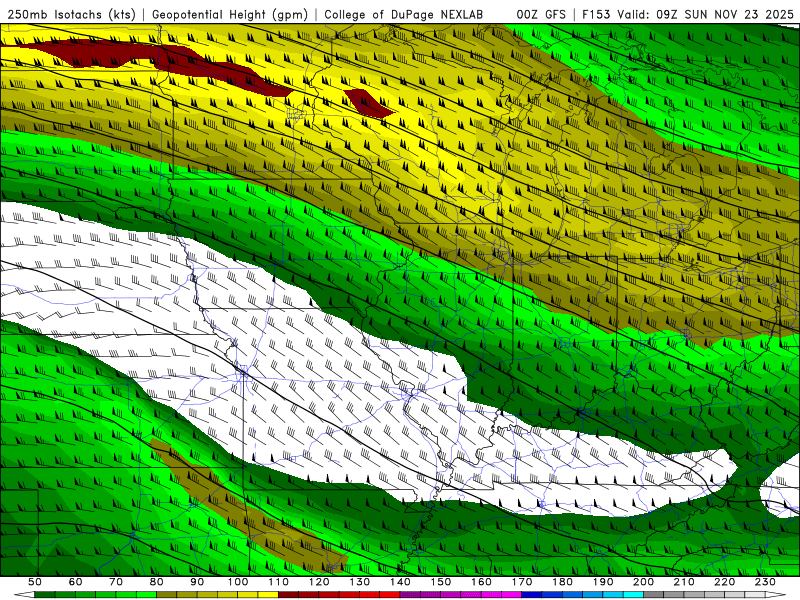
Task: Click the bright yellow swatch in the legend bar
Action: [x=268, y=595]
